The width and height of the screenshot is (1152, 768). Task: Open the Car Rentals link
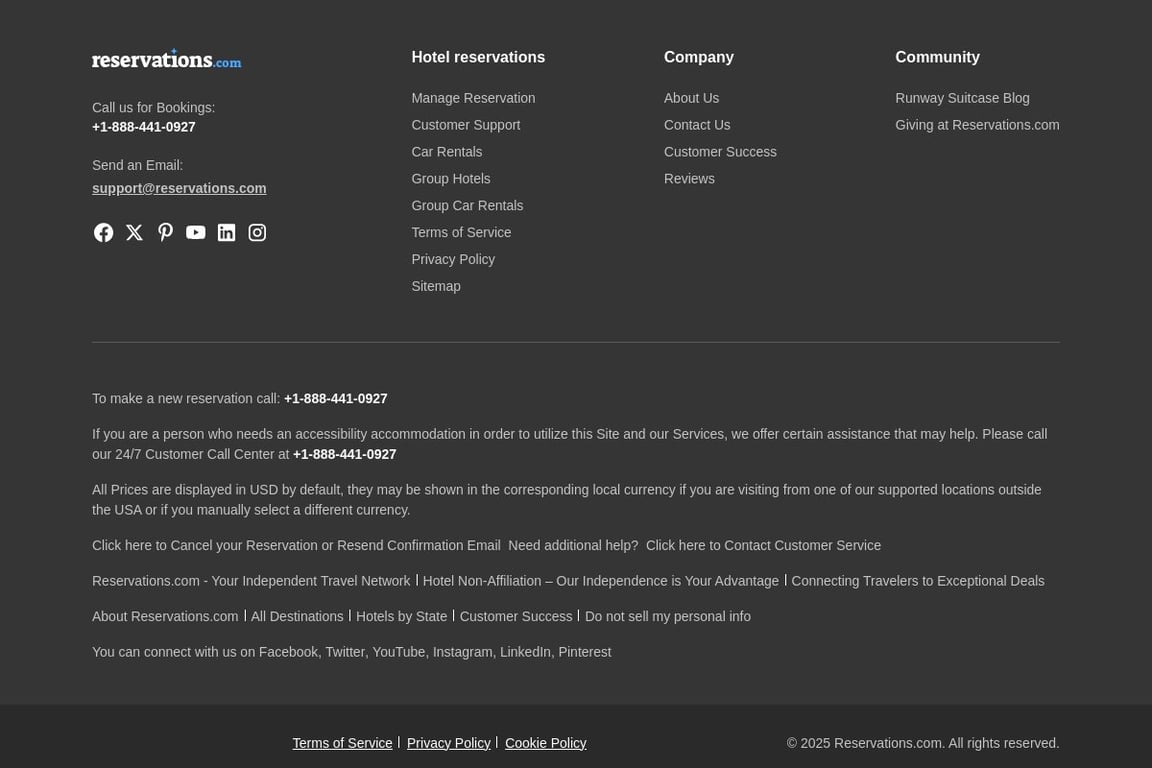pyautogui.click(x=447, y=151)
